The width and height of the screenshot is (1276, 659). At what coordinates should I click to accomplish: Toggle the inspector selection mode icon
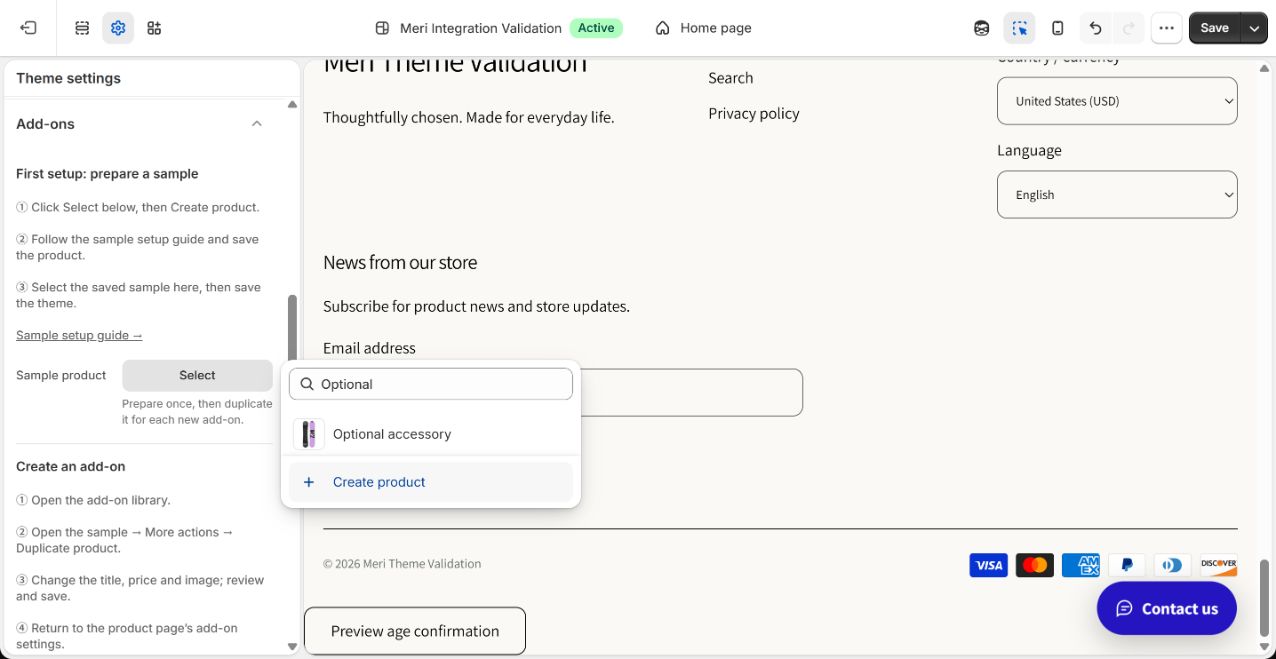(x=1019, y=28)
